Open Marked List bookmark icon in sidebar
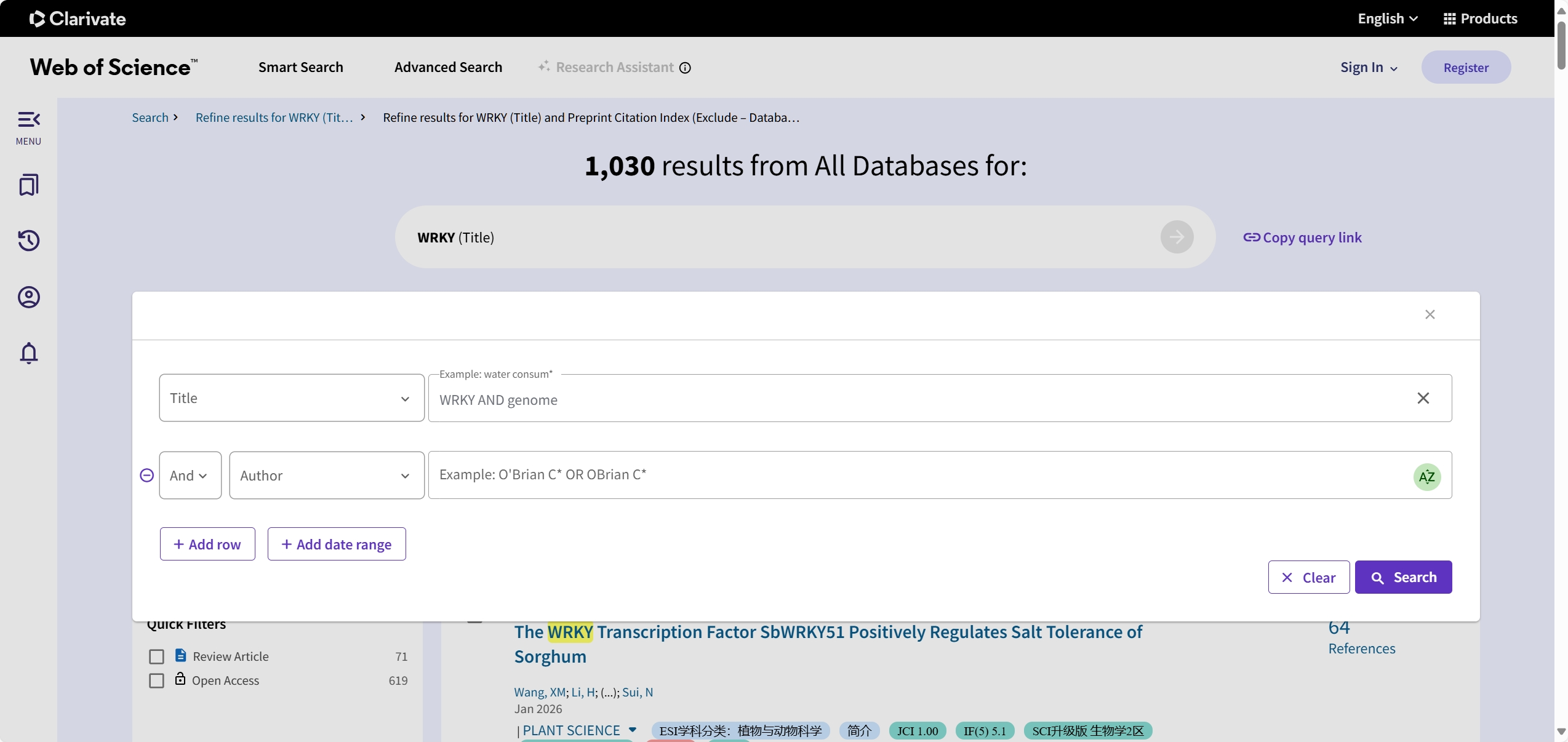The image size is (1568, 742). point(28,185)
